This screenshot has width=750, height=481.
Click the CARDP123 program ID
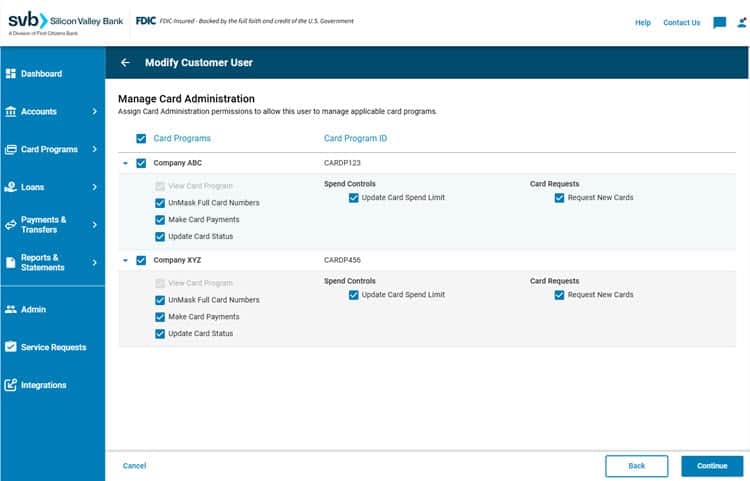(x=342, y=163)
